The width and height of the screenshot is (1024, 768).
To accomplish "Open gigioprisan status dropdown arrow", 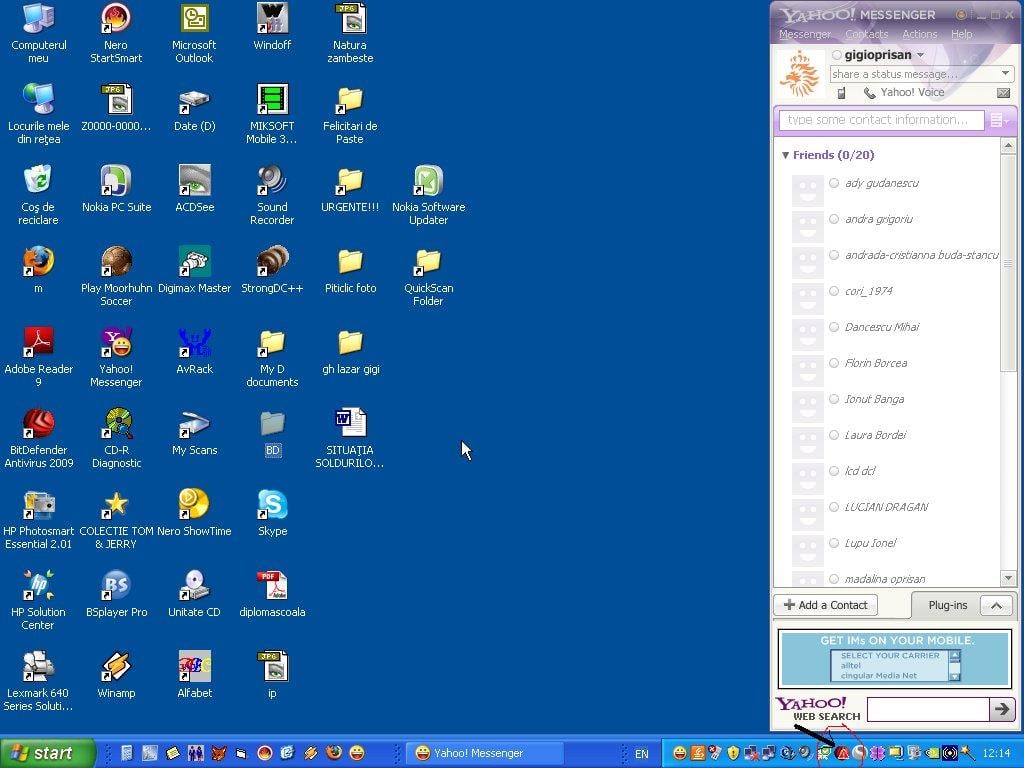I will [920, 56].
